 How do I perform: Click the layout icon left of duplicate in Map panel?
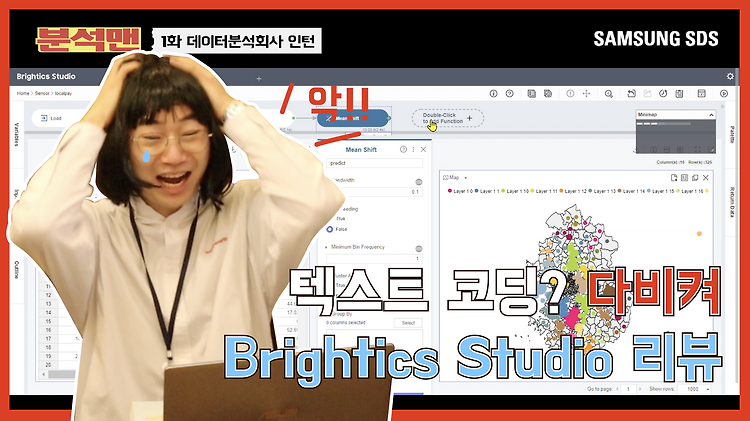(x=684, y=177)
